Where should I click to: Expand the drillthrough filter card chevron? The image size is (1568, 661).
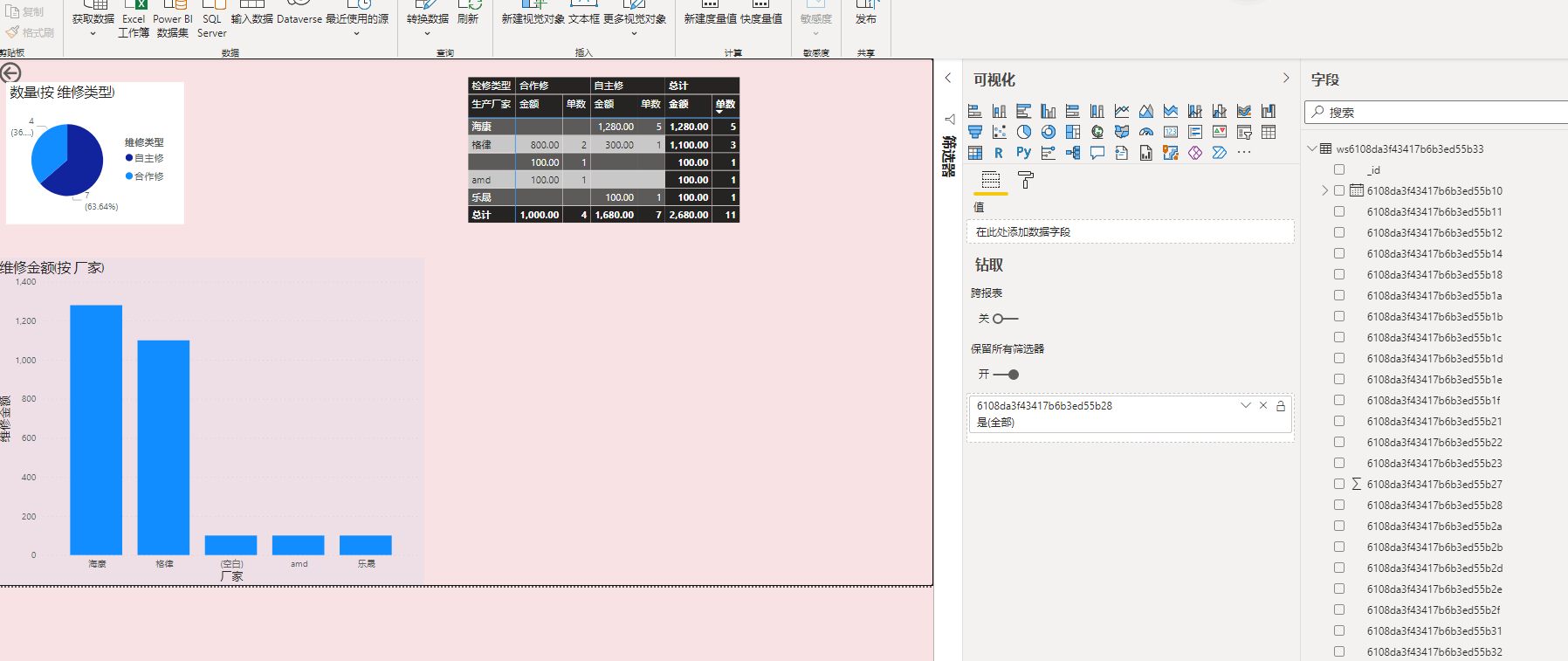[x=1246, y=405]
